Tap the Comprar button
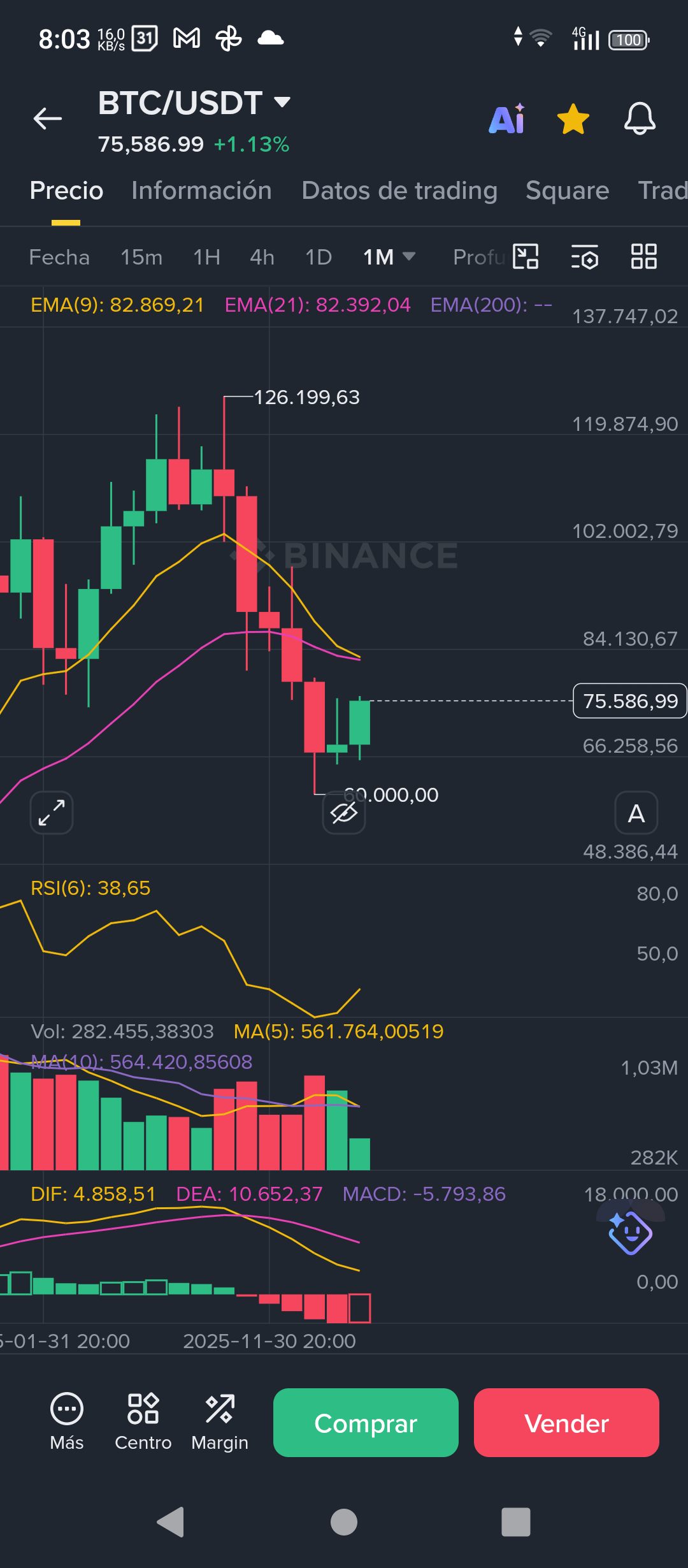 click(x=366, y=1423)
